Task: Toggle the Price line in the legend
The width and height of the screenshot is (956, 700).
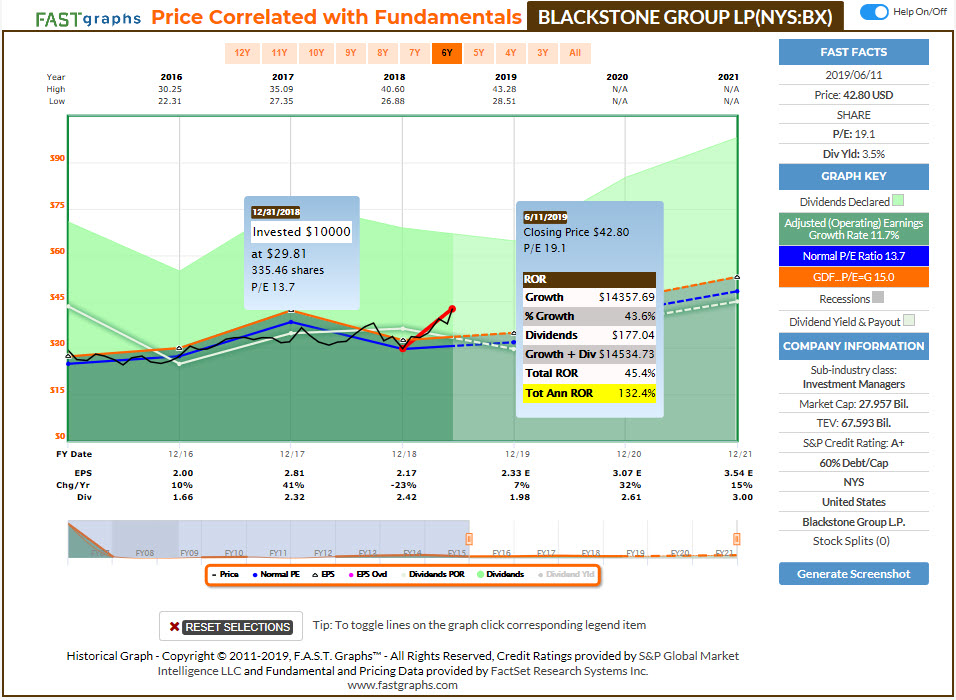Action: 231,572
